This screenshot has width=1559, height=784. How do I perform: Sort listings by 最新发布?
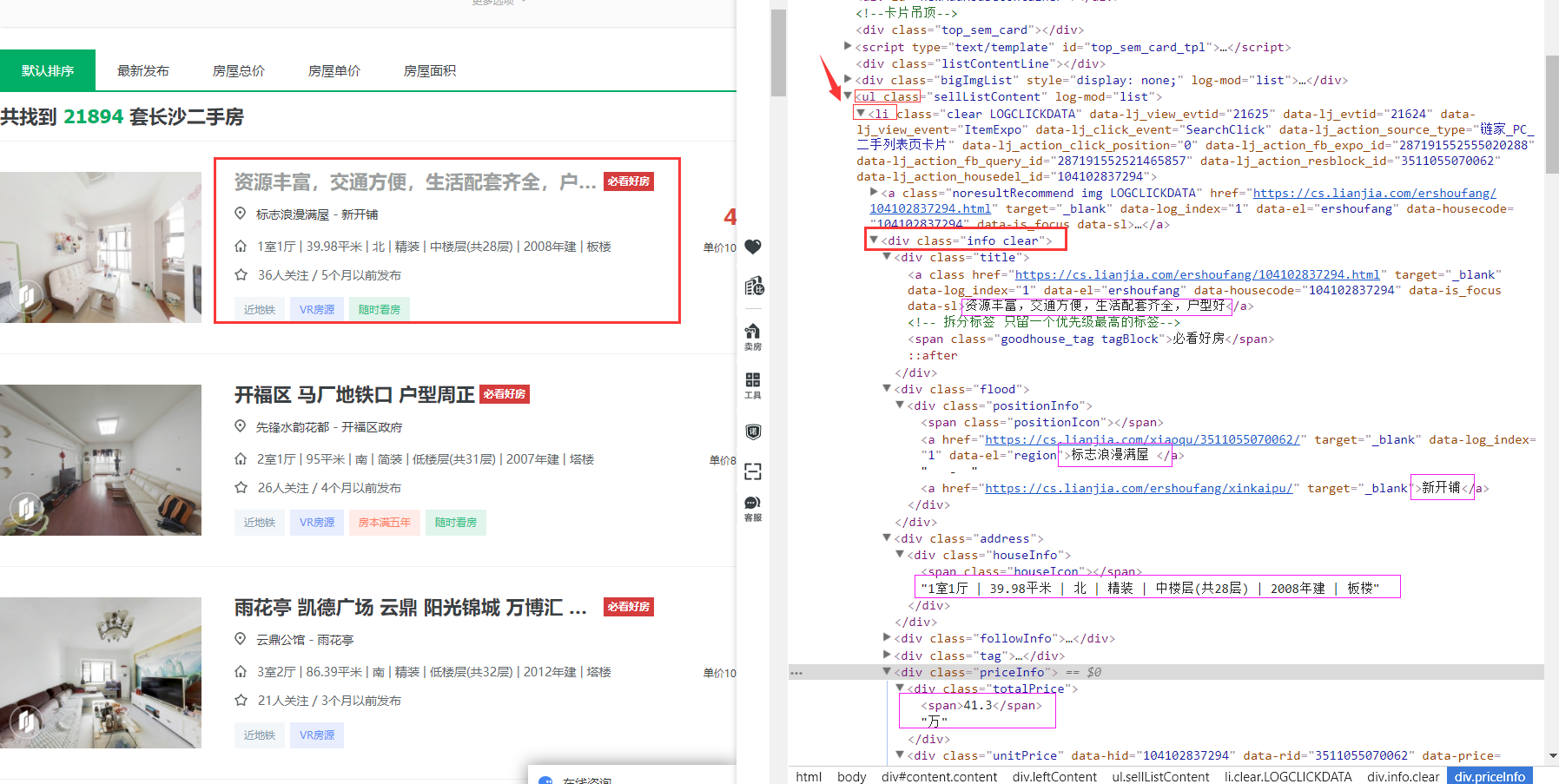[x=143, y=70]
